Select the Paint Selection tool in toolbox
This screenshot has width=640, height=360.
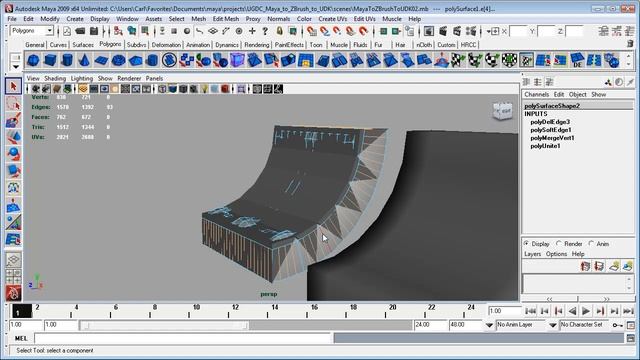coord(13,120)
